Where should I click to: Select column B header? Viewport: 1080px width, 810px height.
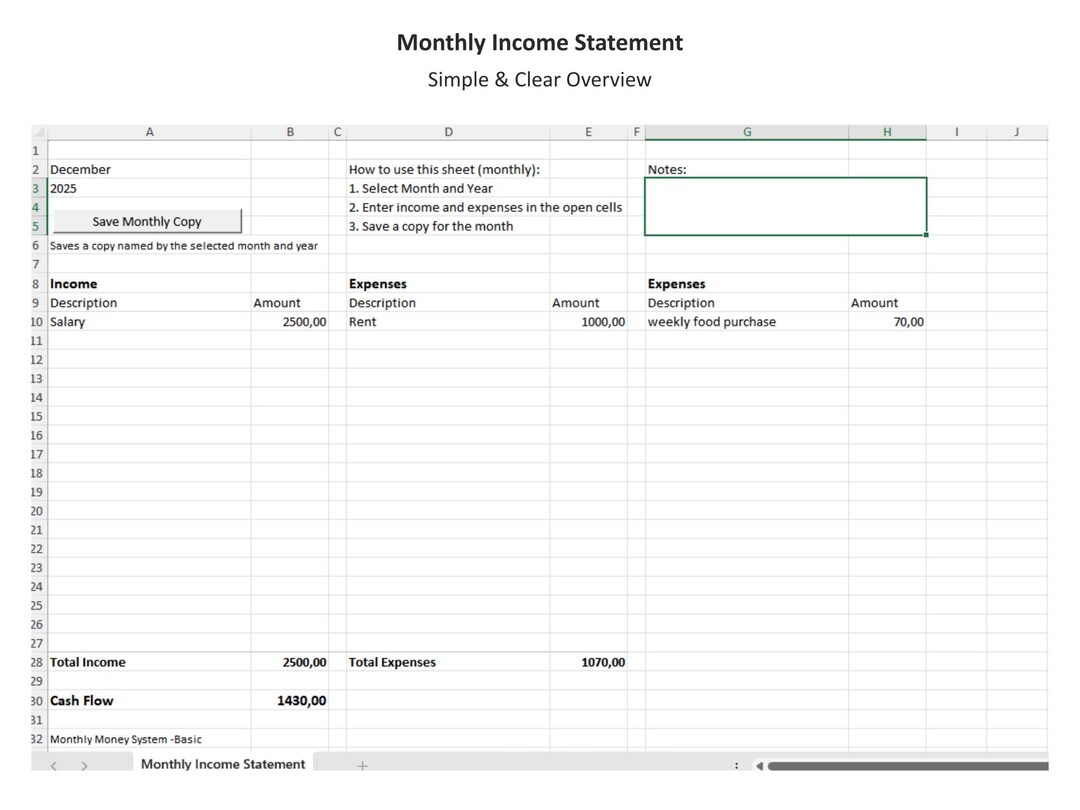tap(290, 132)
